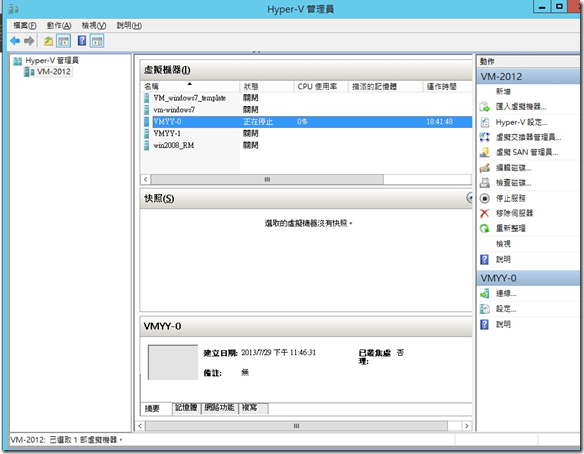Import a virtual machine (匯入虛擬機器...)

521,107
